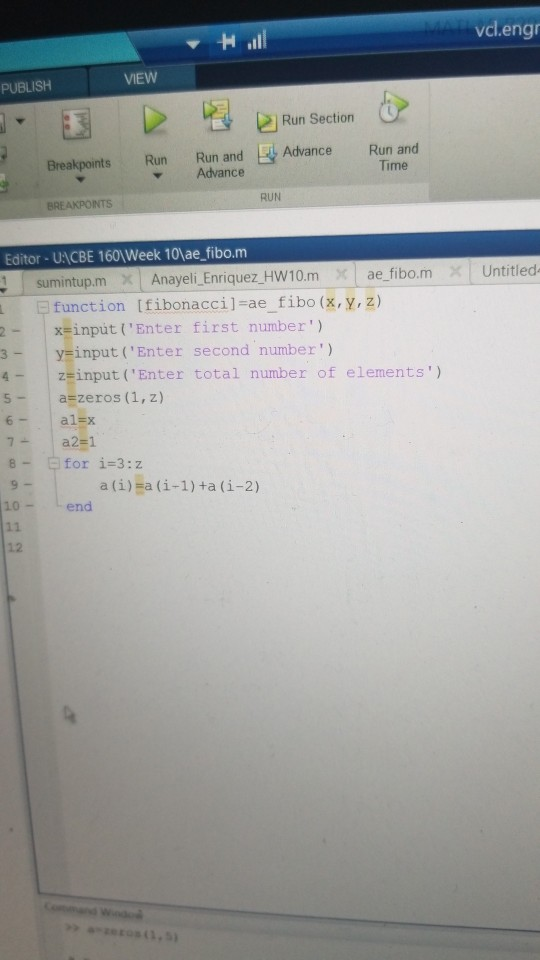Click the 'a1=x' code line
The width and height of the screenshot is (540, 960).
[x=77, y=421]
